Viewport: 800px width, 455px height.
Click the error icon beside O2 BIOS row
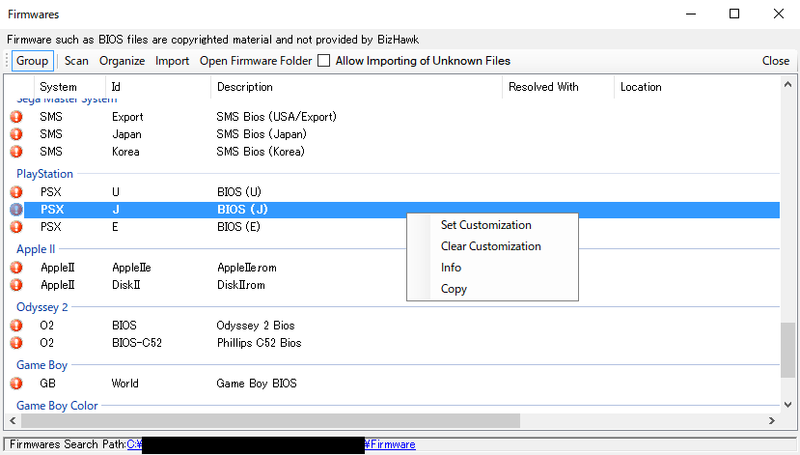click(x=16, y=325)
